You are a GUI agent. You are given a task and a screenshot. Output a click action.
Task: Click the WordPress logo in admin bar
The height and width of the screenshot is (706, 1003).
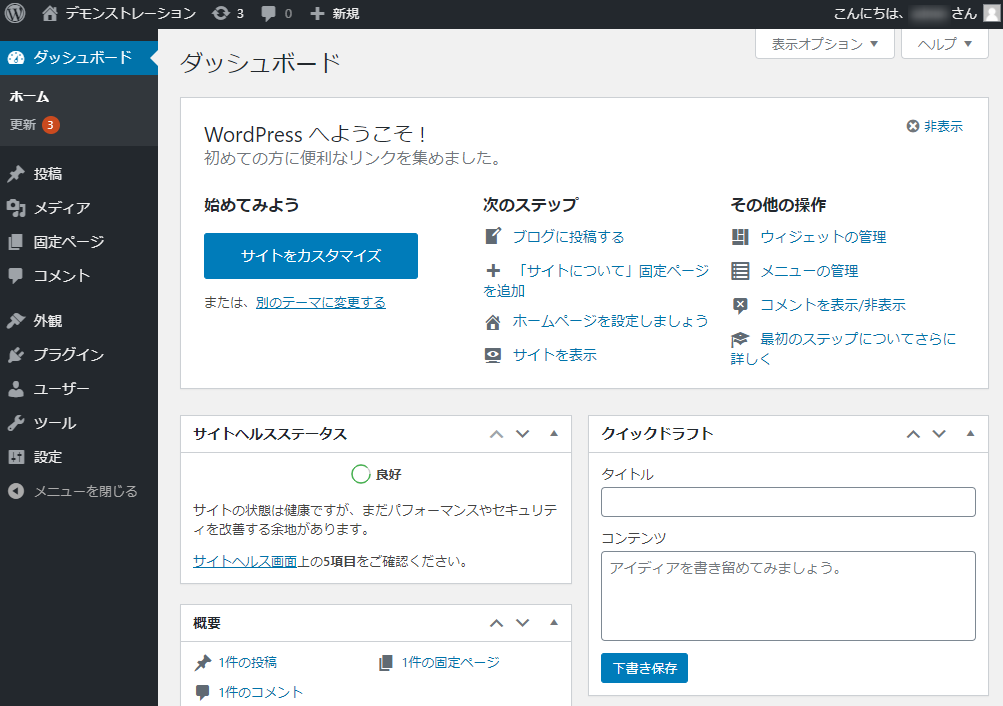click(x=15, y=13)
